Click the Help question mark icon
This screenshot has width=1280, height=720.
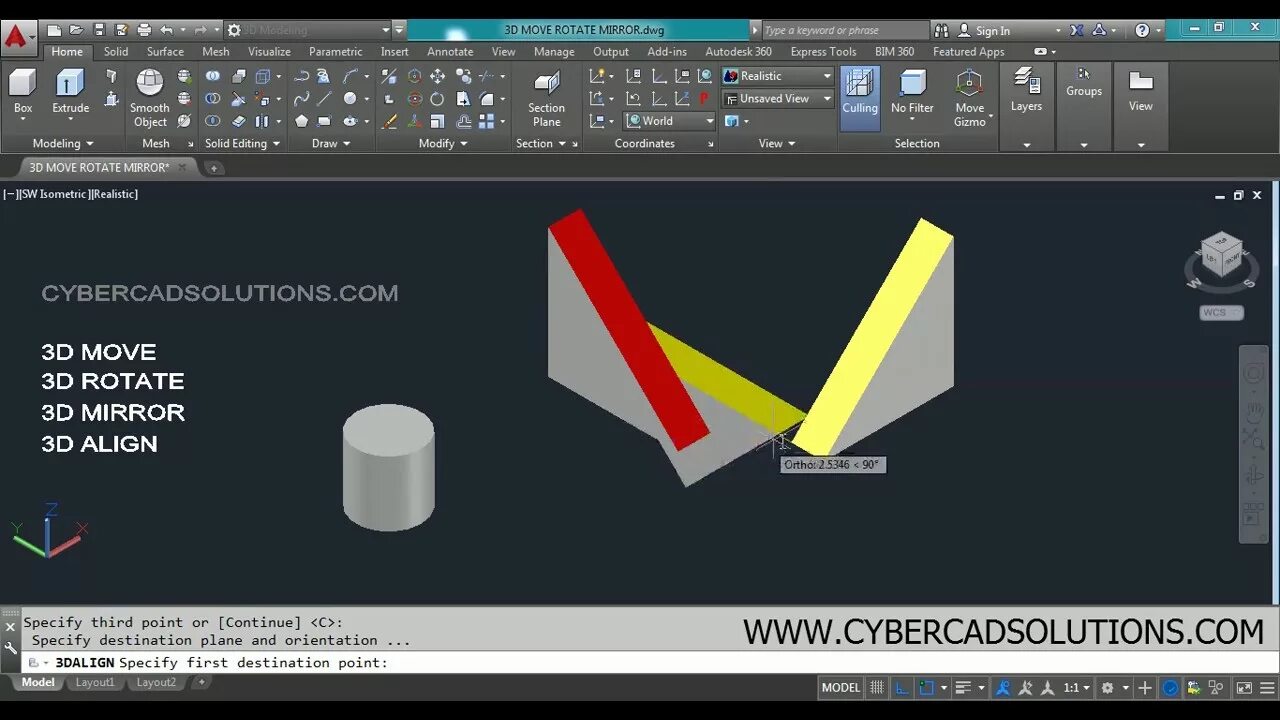pos(1143,30)
